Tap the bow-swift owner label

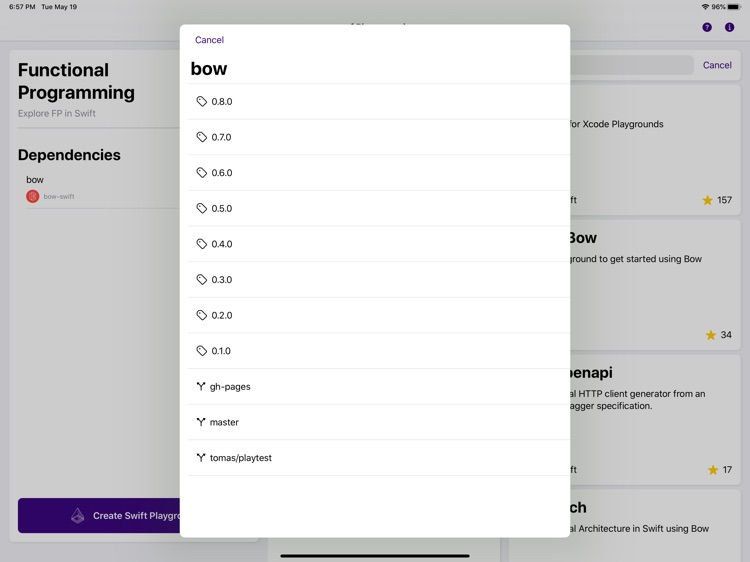[x=59, y=197]
